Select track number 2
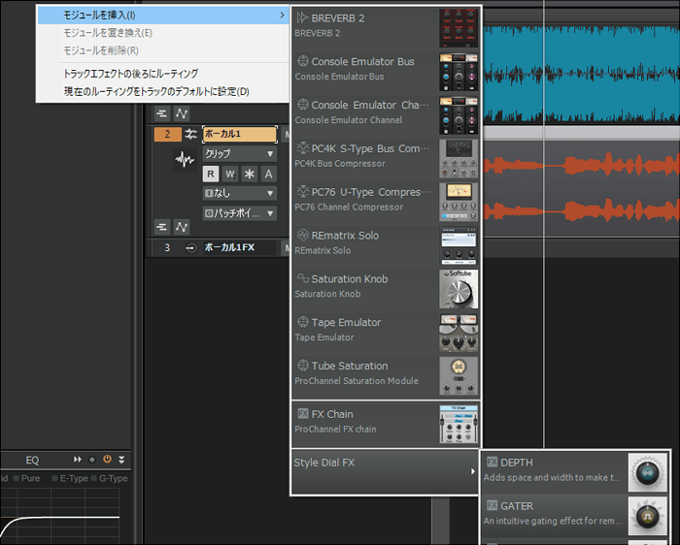Screen dimensions: 680x545 click(167, 134)
